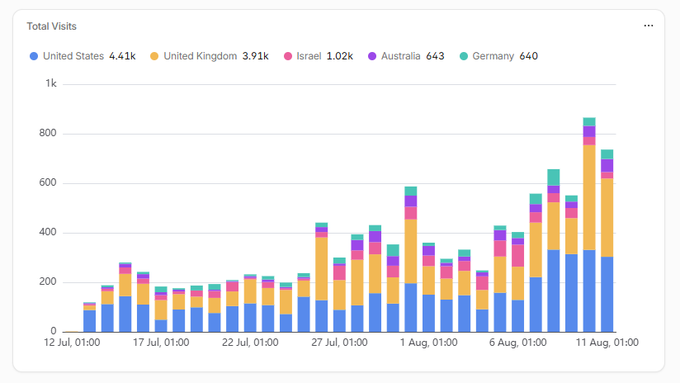The image size is (680, 383).
Task: Click the Total Visits title
Action: [52, 26]
